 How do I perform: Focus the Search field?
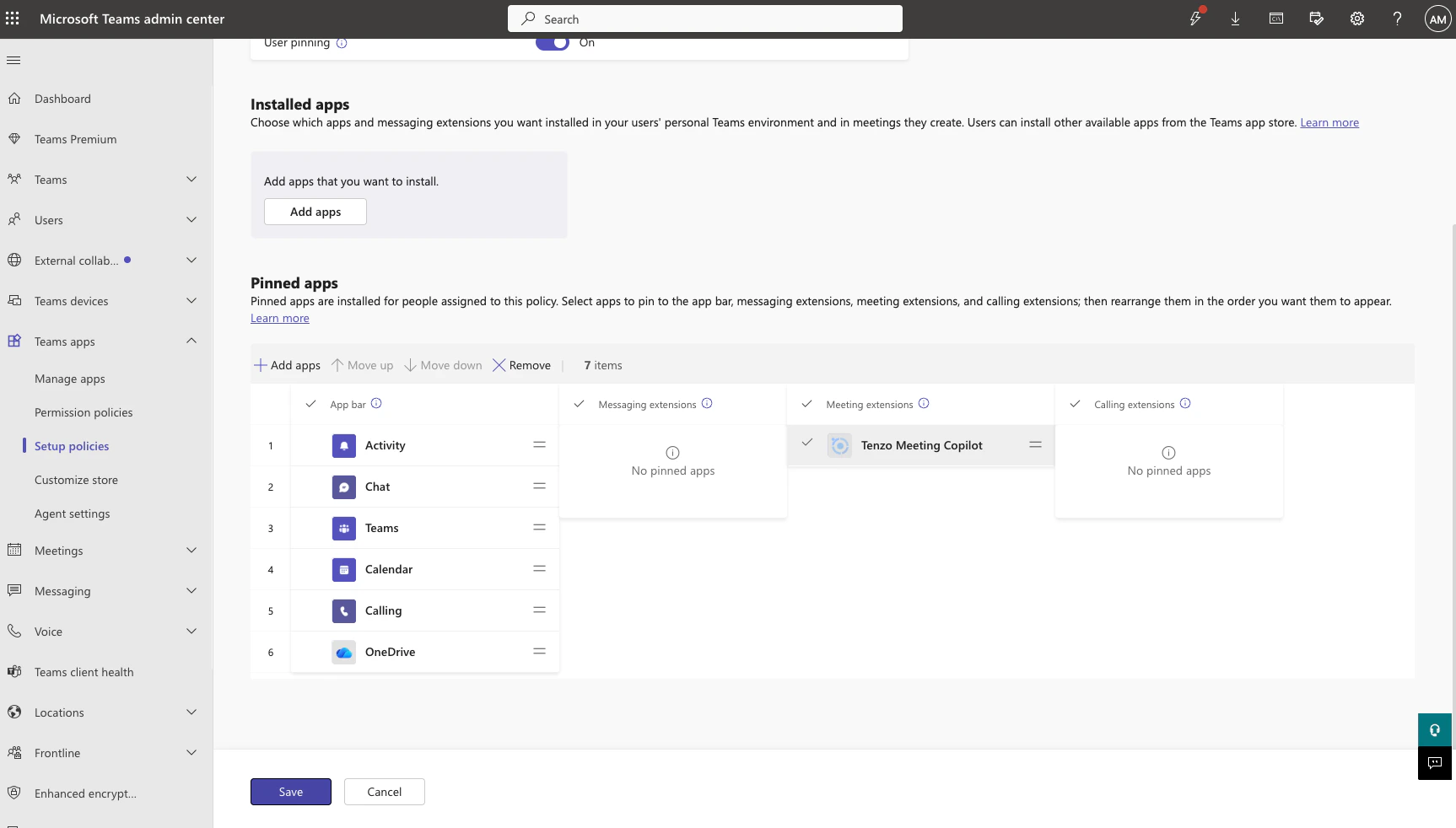click(705, 19)
